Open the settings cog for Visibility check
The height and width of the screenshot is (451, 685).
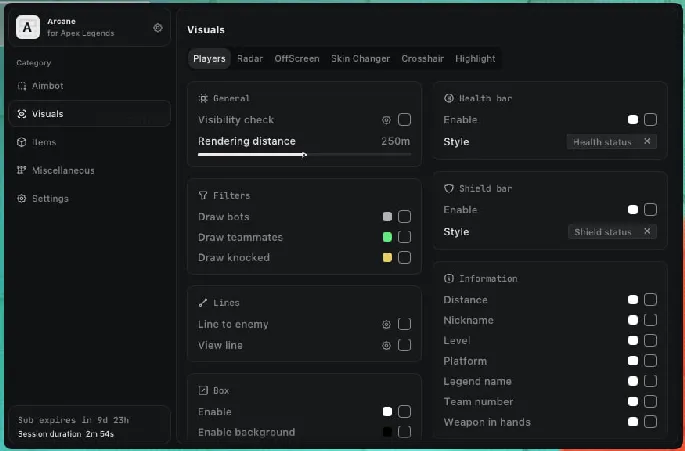point(386,120)
